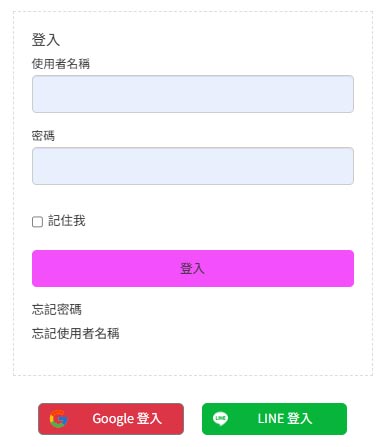Image resolution: width=386 pixels, height=447 pixels.
Task: Select the forgot username recovery link
Action: tap(76, 333)
